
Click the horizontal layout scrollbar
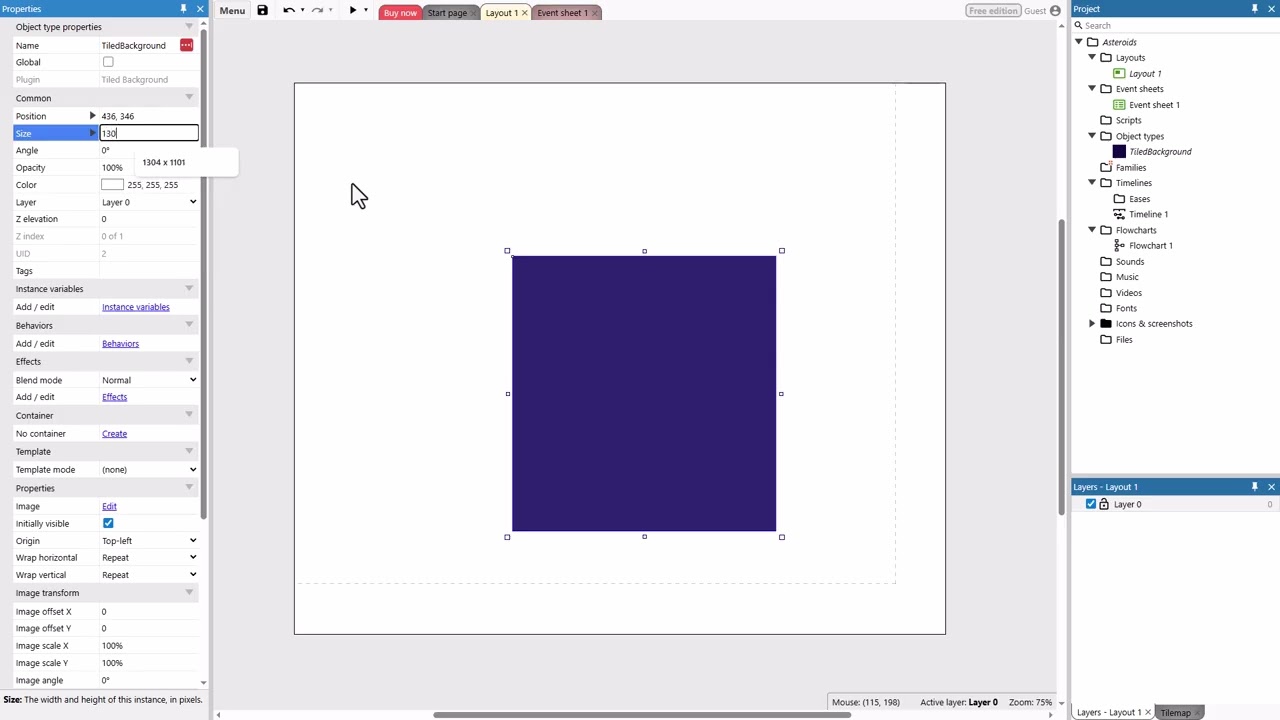click(x=642, y=715)
